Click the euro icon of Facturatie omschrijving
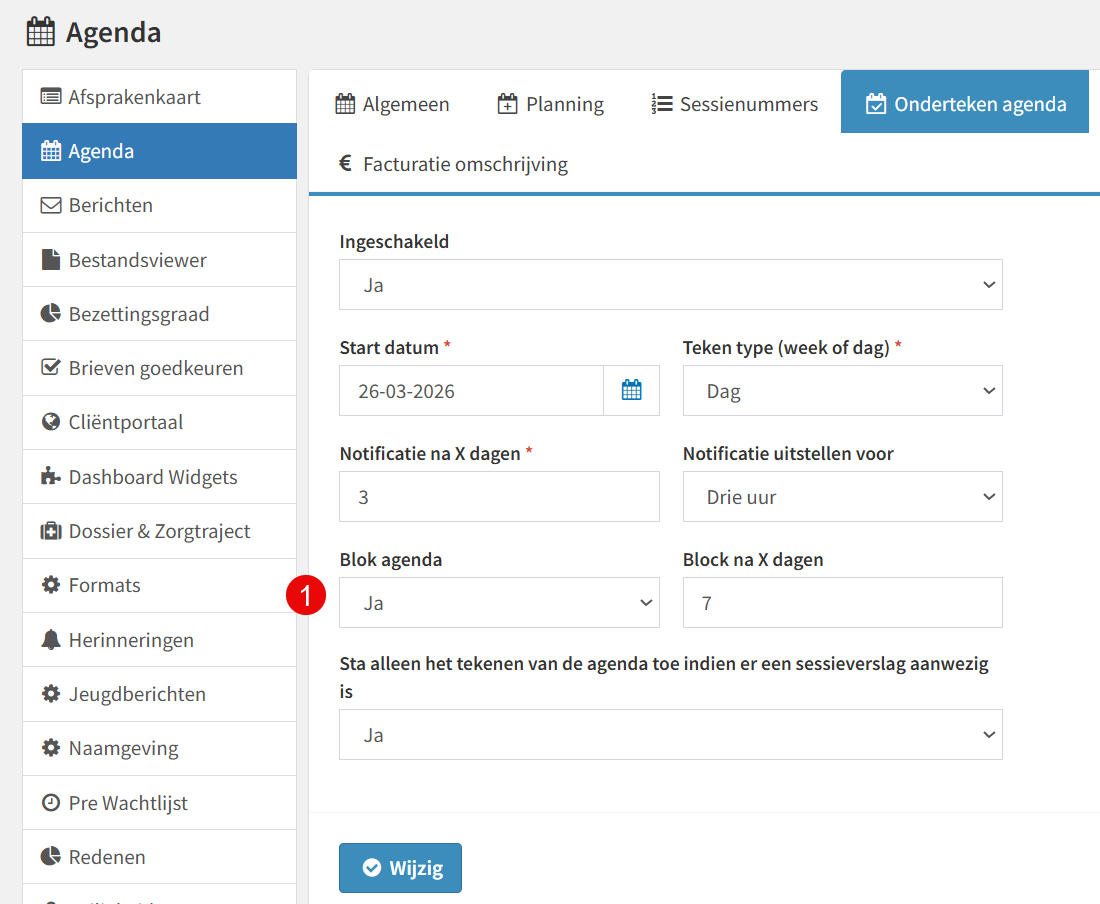The image size is (1100, 904). [x=345, y=163]
